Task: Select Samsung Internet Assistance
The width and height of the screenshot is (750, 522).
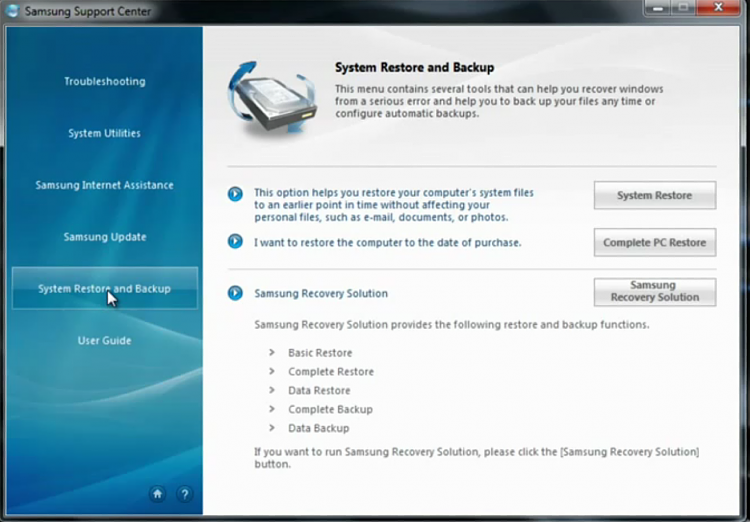Action: (105, 185)
